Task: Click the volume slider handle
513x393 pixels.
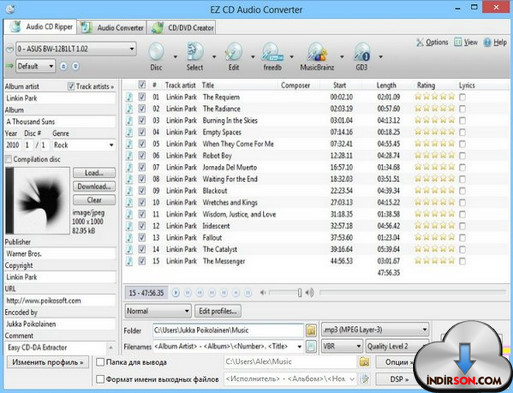Action: click(300, 293)
